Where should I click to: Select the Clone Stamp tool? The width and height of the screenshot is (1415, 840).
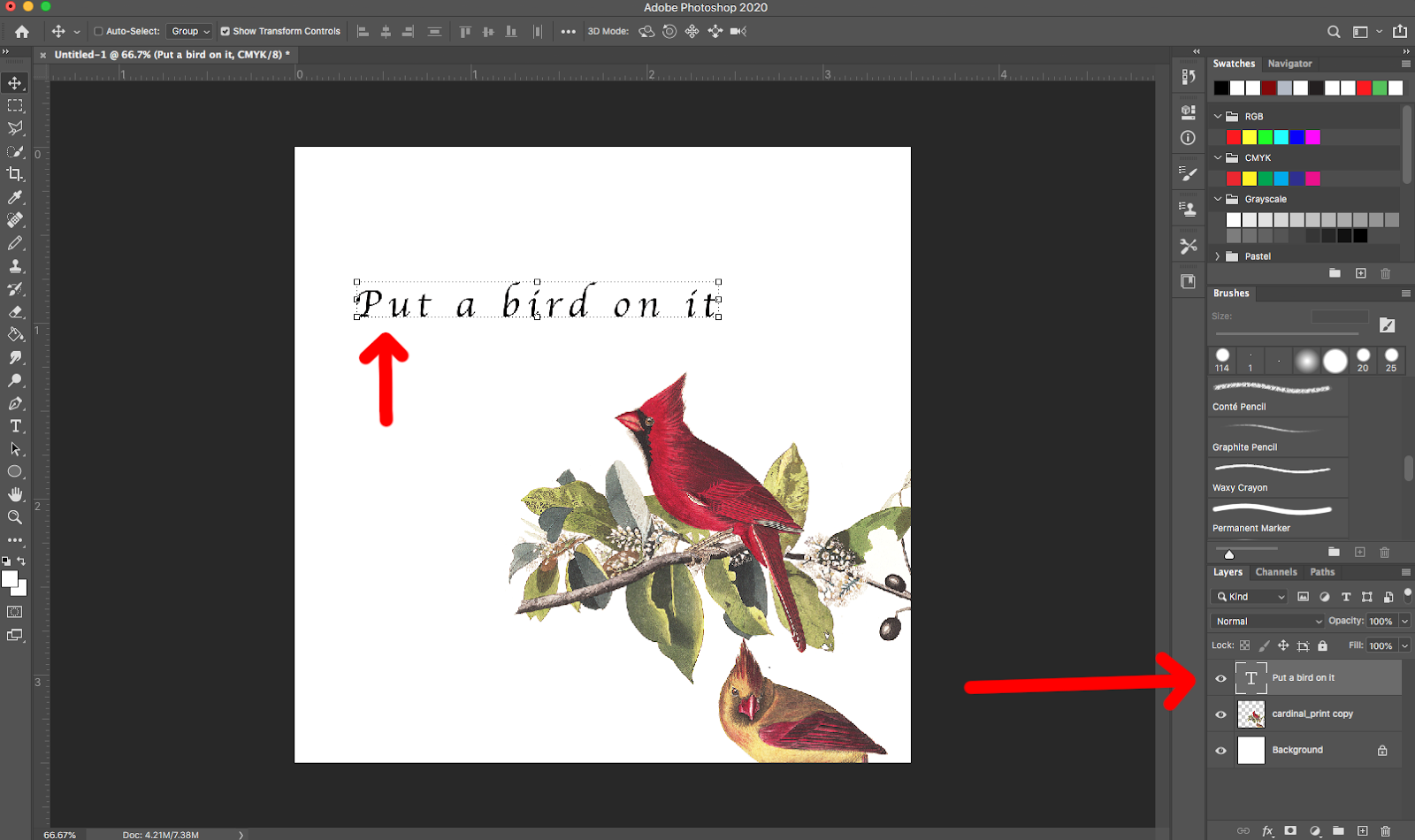coord(15,265)
